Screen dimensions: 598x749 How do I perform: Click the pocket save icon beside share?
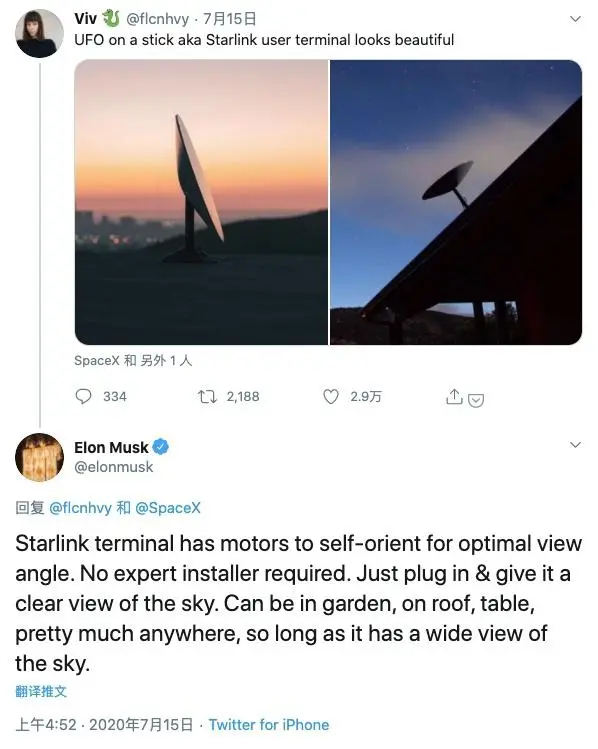(476, 400)
